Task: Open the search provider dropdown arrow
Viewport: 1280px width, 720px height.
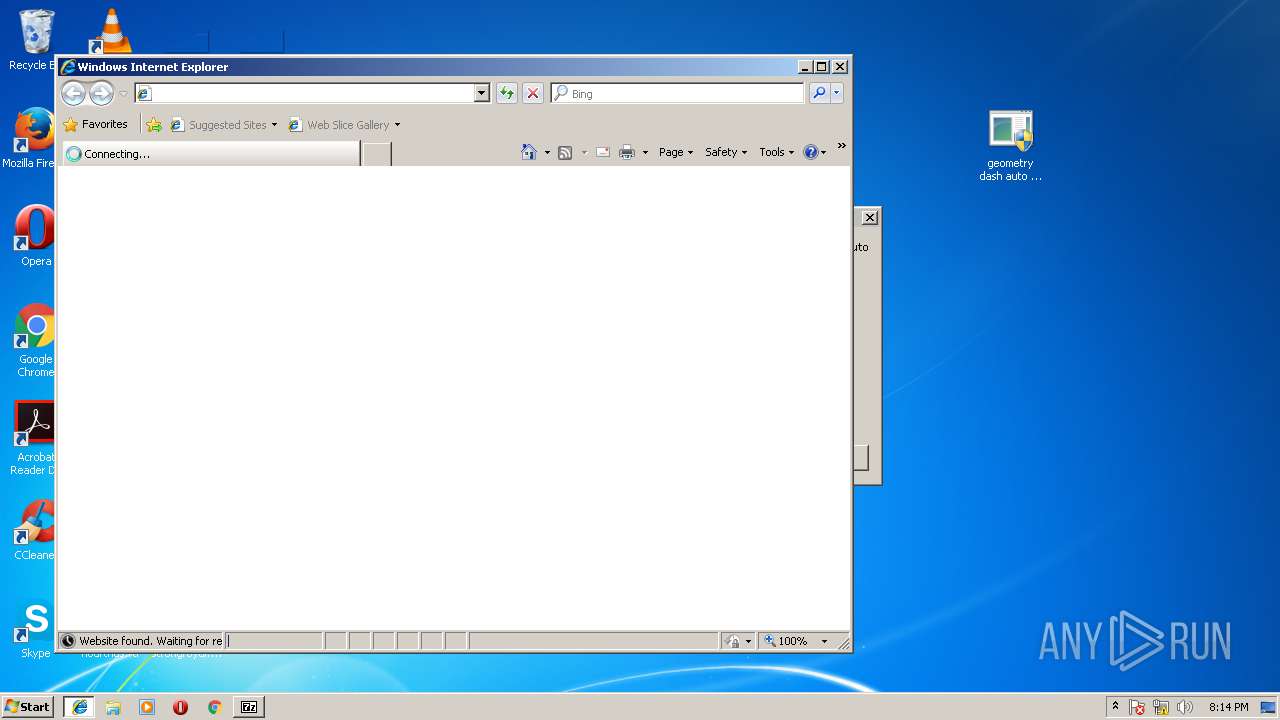Action: (x=837, y=93)
